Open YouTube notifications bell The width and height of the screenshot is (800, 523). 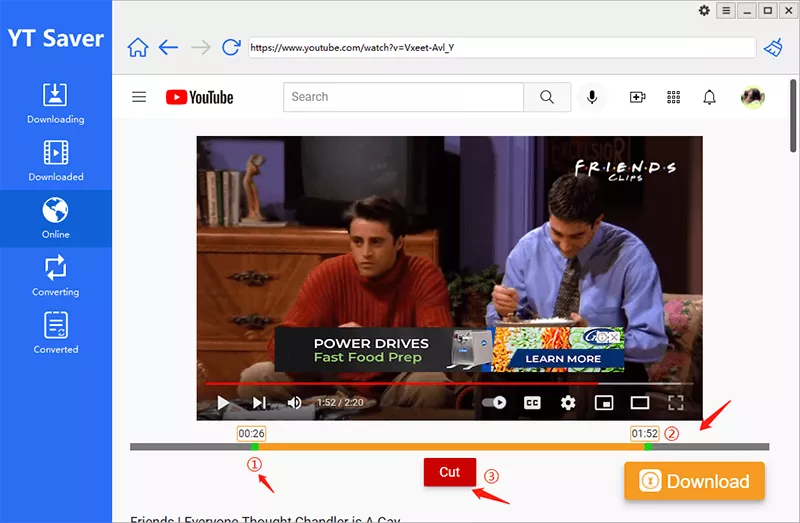pos(709,97)
